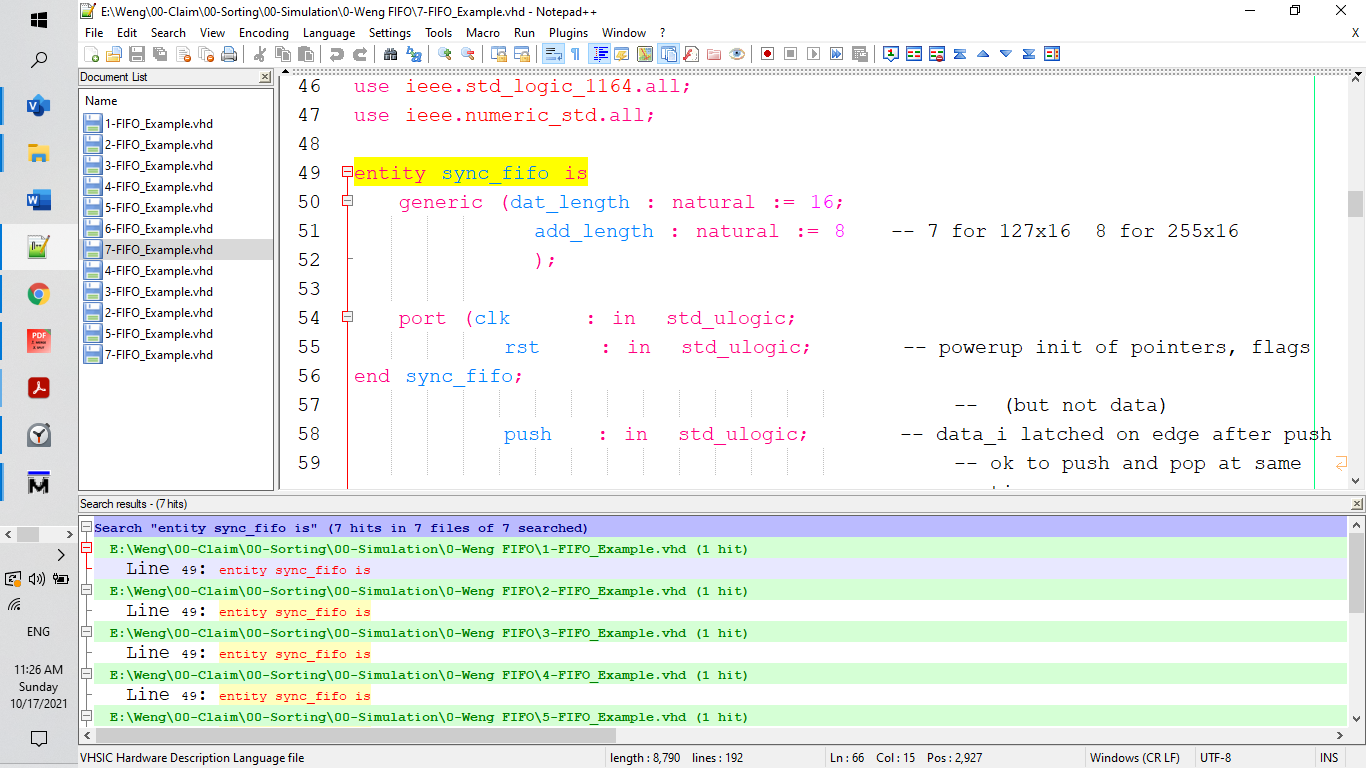This screenshot has width=1366, height=768.
Task: Collapse the generic block fold at line 50
Action: 347,201
